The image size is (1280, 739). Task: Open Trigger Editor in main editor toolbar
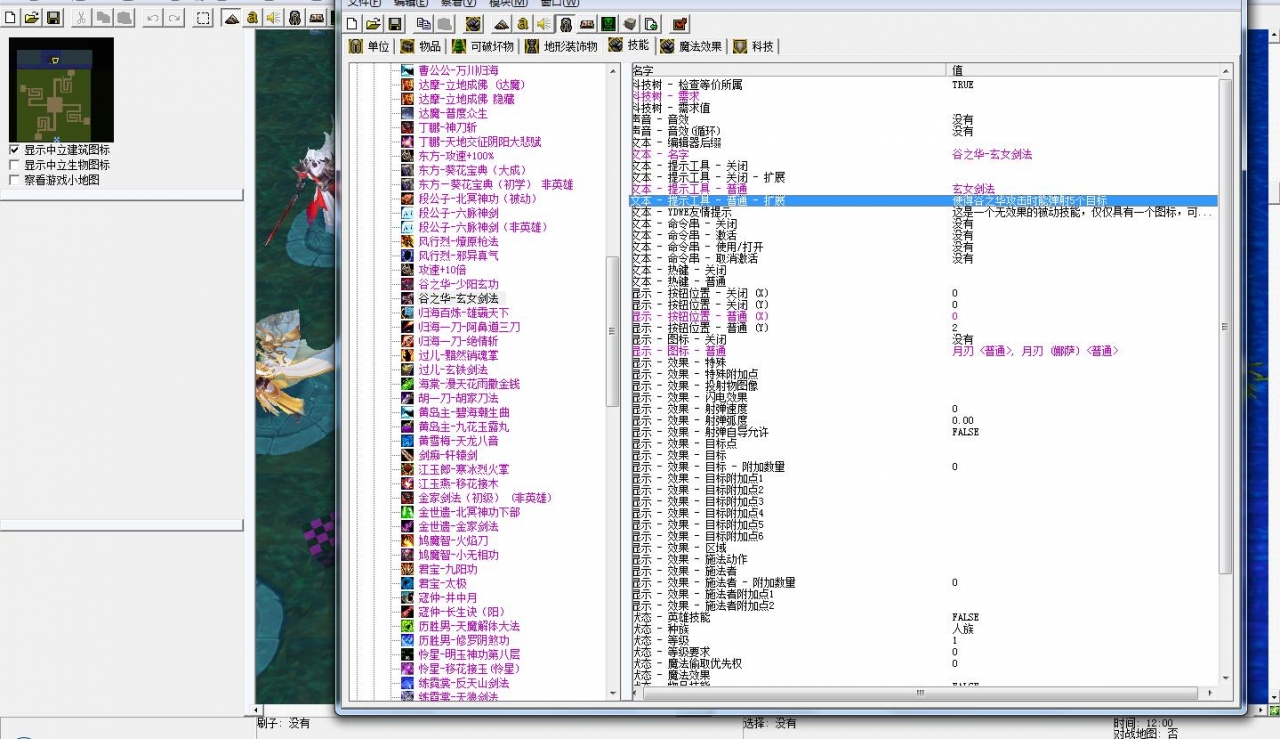[x=252, y=18]
